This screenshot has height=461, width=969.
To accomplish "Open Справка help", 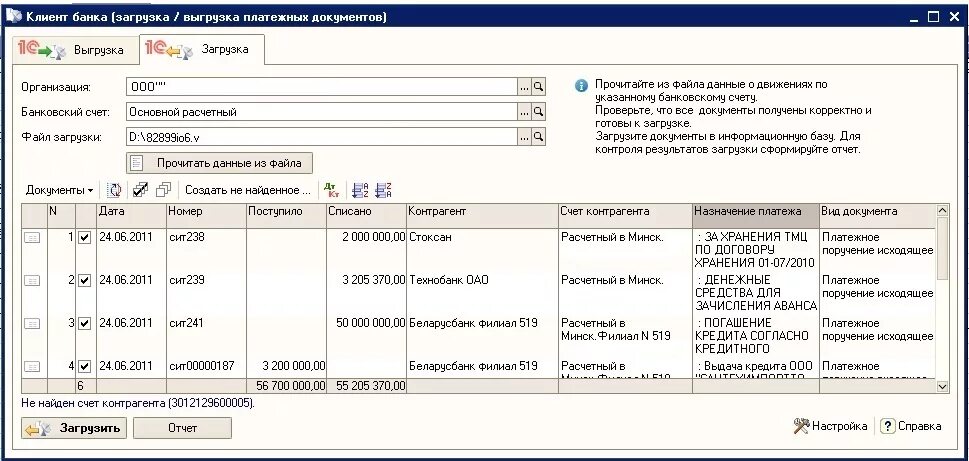I will [911, 426].
